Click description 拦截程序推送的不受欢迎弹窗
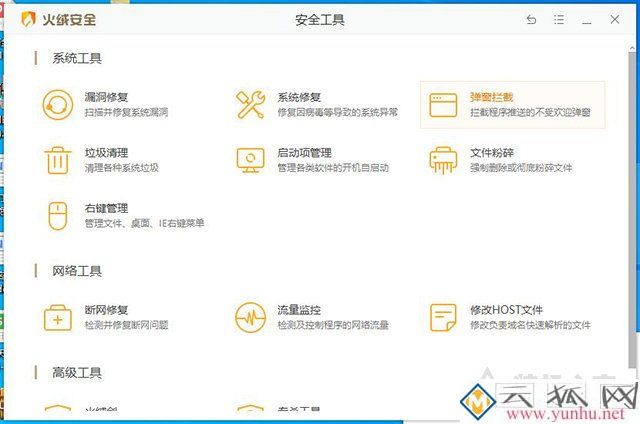This screenshot has width=640, height=424. pos(530,112)
